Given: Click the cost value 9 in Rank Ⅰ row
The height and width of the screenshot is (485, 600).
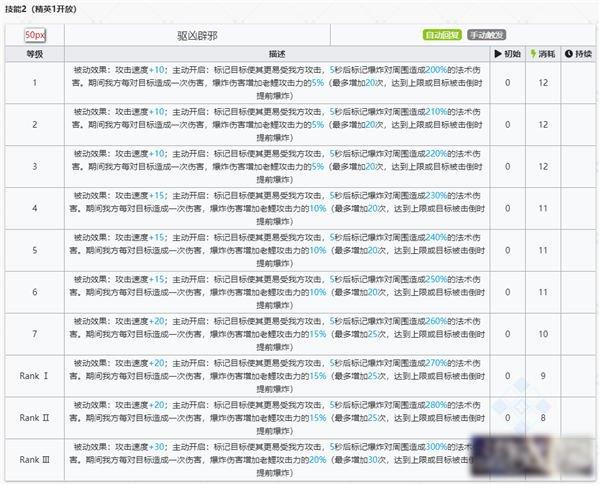Looking at the screenshot, I should pyautogui.click(x=543, y=376).
